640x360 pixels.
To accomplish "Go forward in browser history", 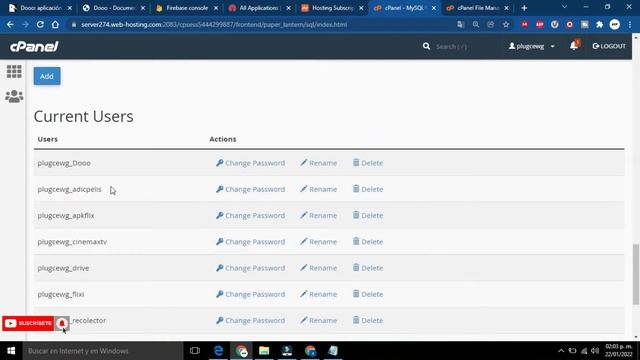I will coord(25,24).
